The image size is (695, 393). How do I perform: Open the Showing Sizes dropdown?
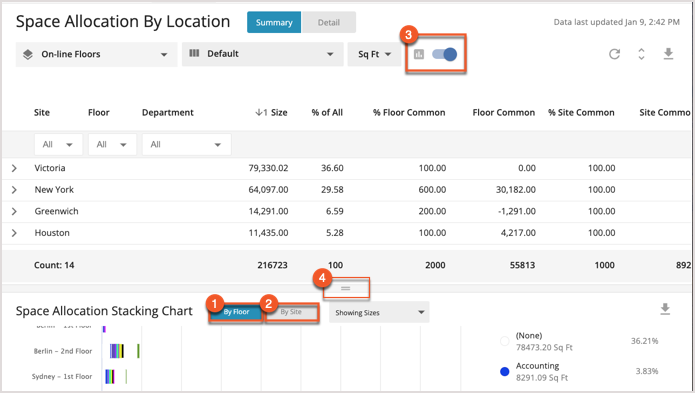[x=379, y=312]
